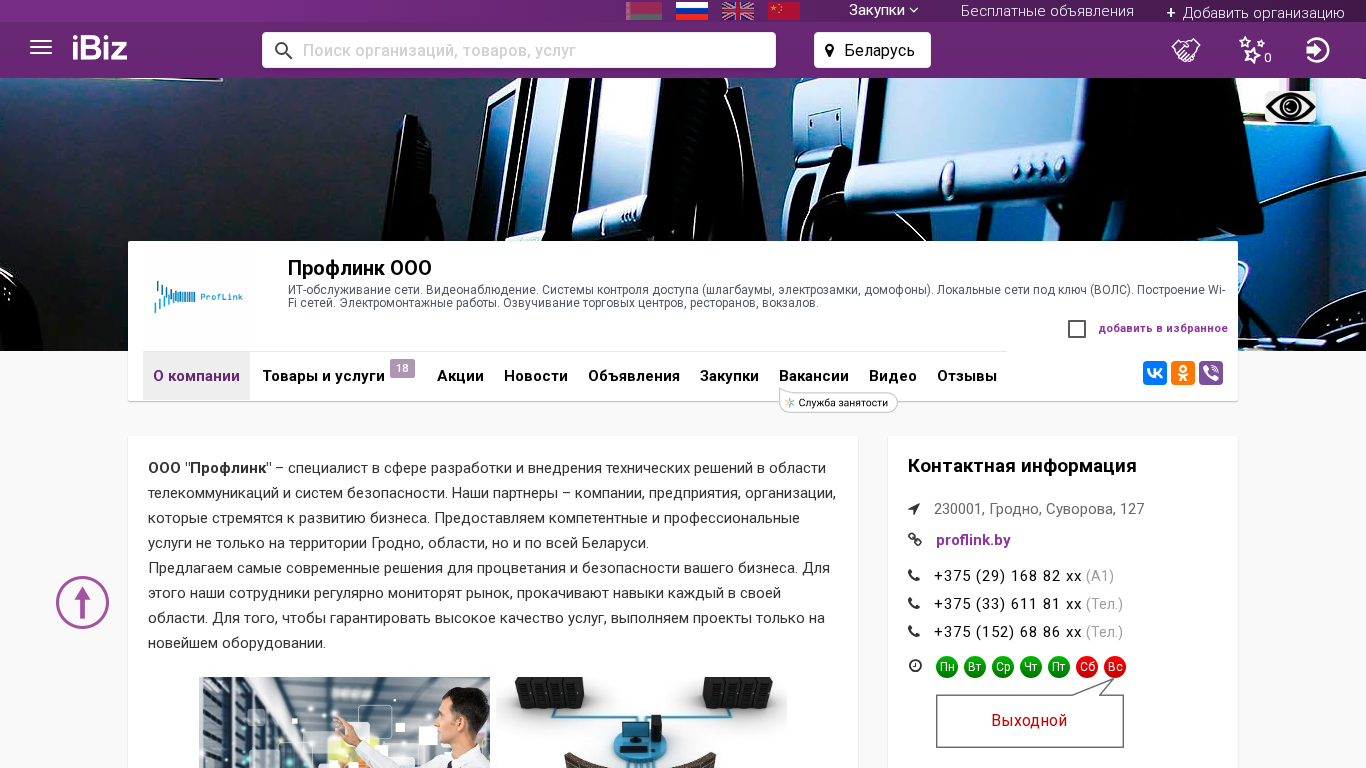Click the server room image thumbnail
Screen dimensions: 1366x768
pyautogui.click(x=344, y=722)
